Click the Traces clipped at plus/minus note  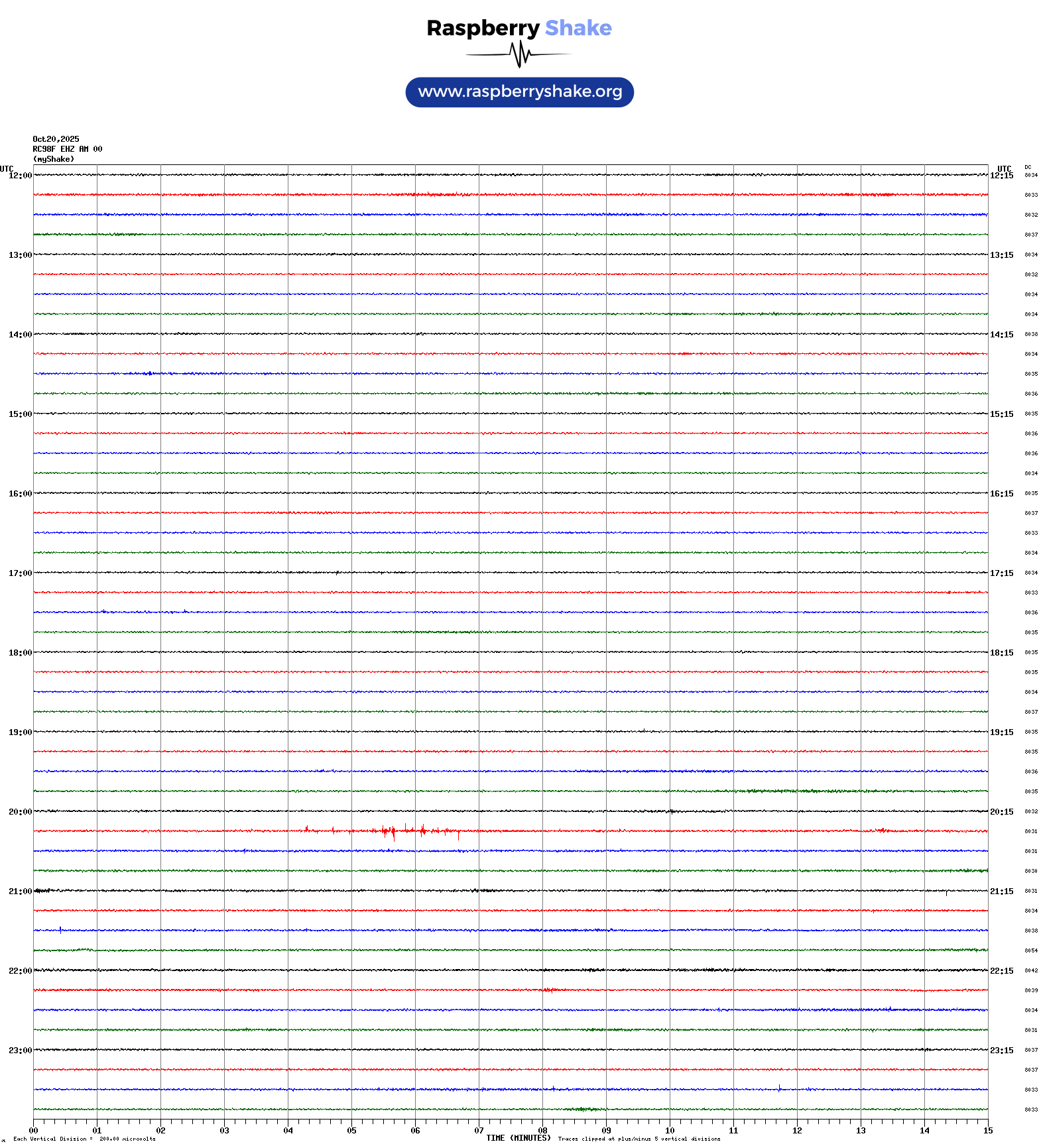(639, 1139)
